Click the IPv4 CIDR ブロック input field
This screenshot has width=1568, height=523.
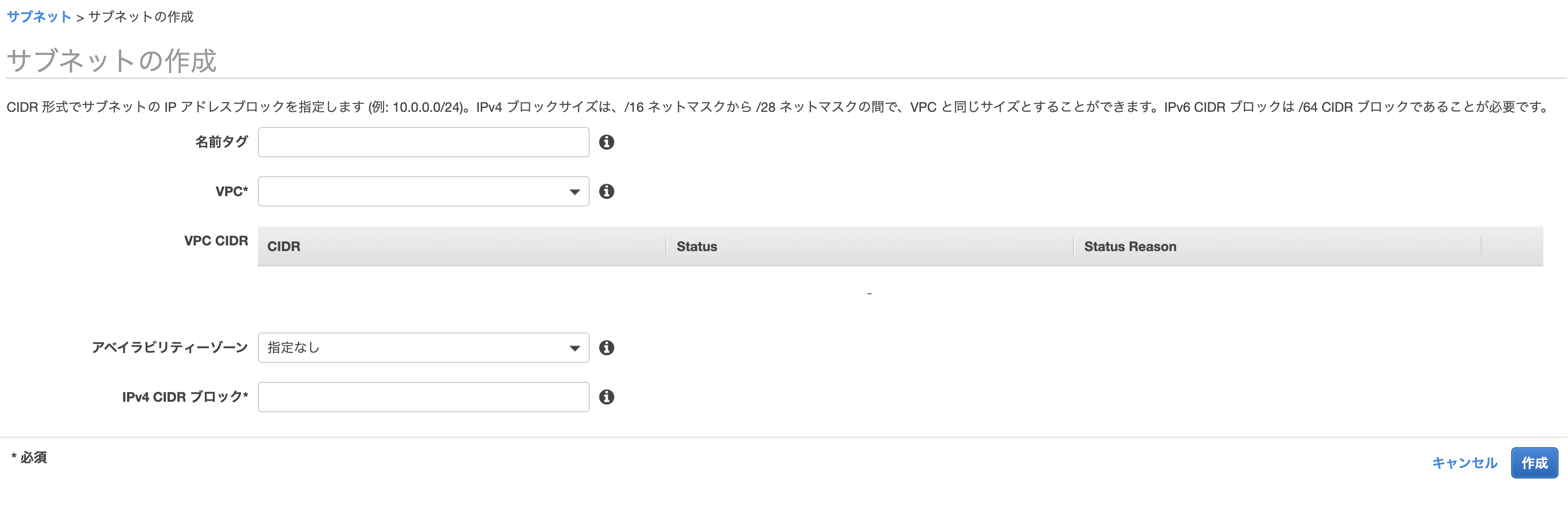tap(423, 397)
